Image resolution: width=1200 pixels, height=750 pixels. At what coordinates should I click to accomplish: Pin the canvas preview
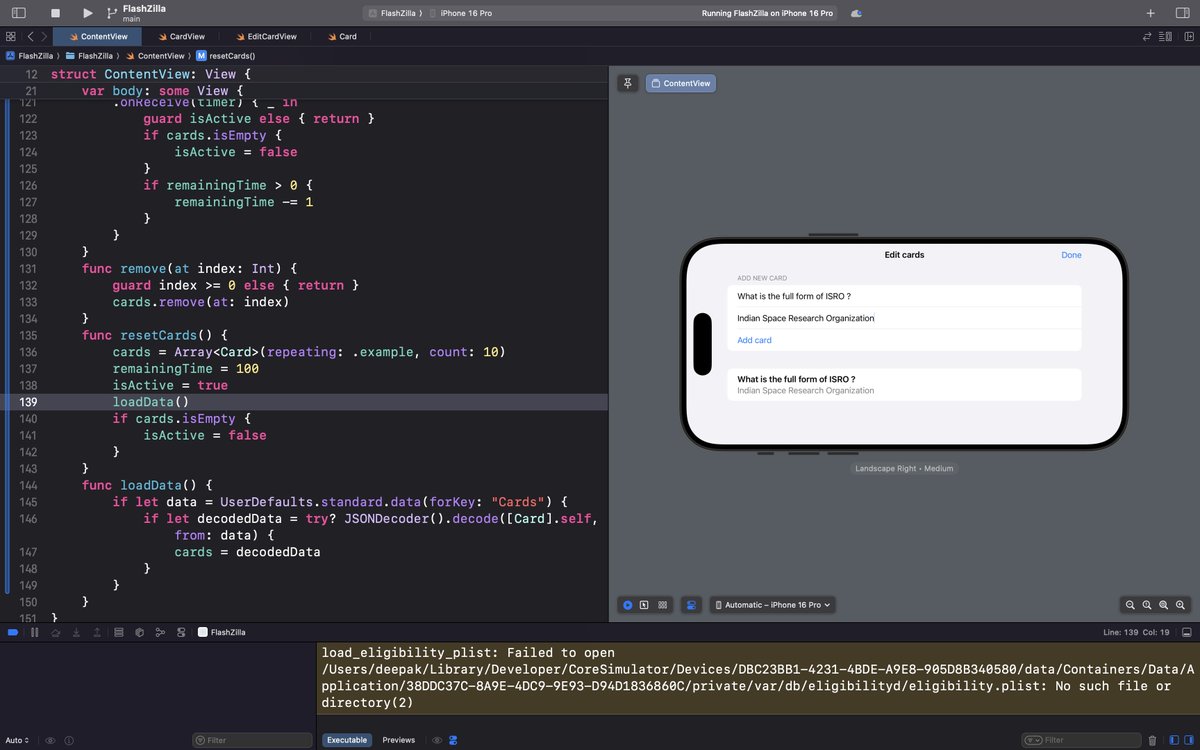tap(628, 83)
